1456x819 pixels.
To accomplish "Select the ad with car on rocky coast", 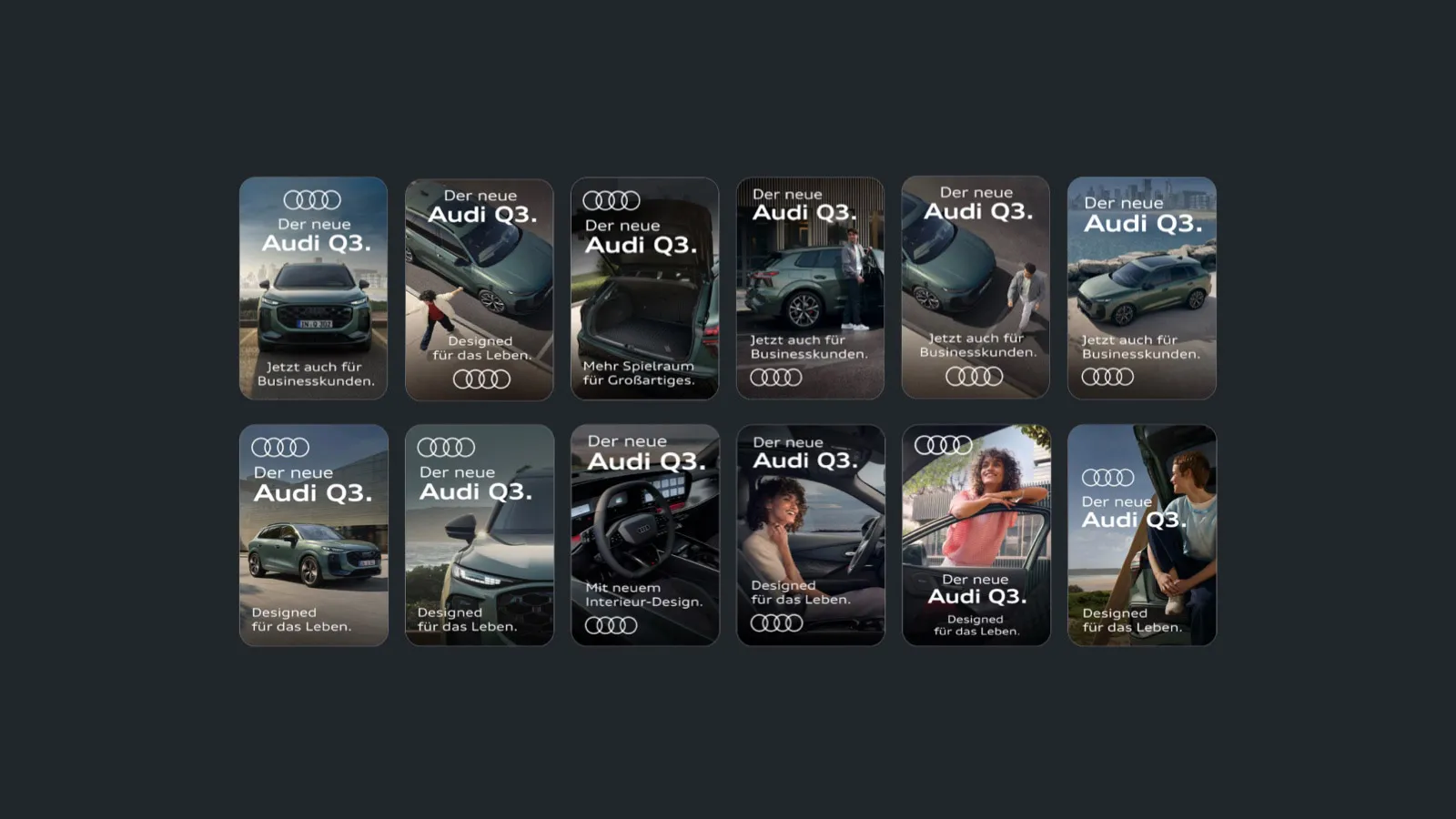I will [x=1141, y=288].
